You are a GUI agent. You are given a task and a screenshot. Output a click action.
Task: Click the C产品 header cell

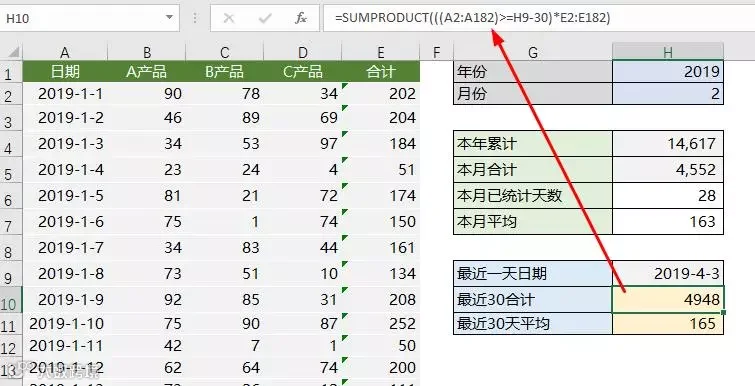(x=302, y=72)
